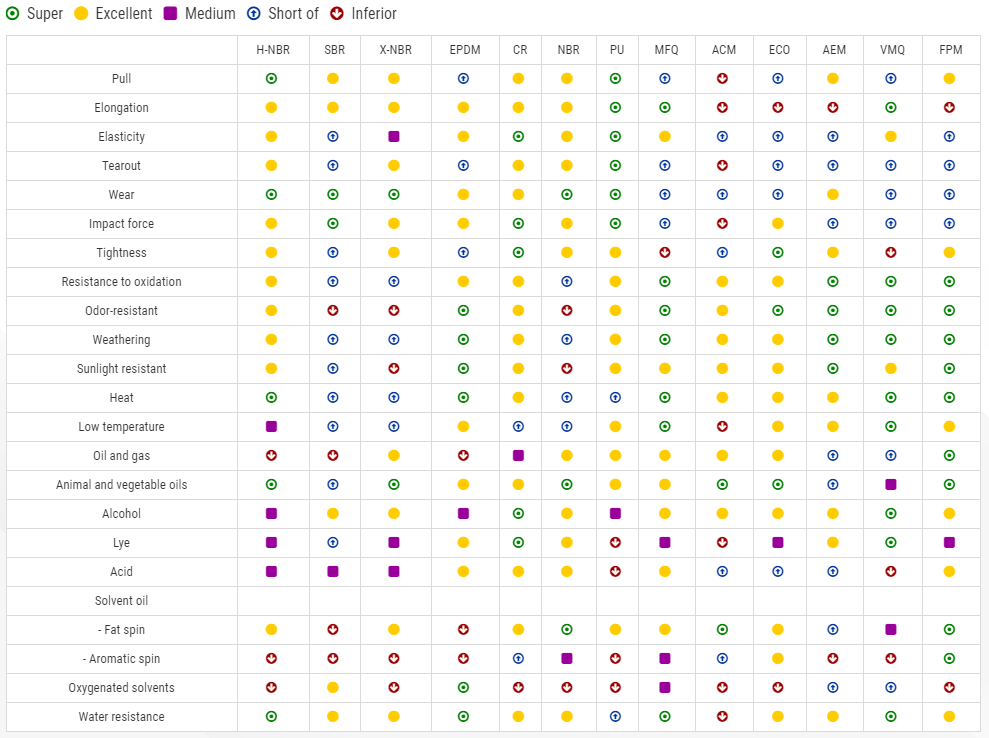The height and width of the screenshot is (738, 989).
Task: Click the Inferior icon for MFQ Tightness
Action: click(665, 253)
